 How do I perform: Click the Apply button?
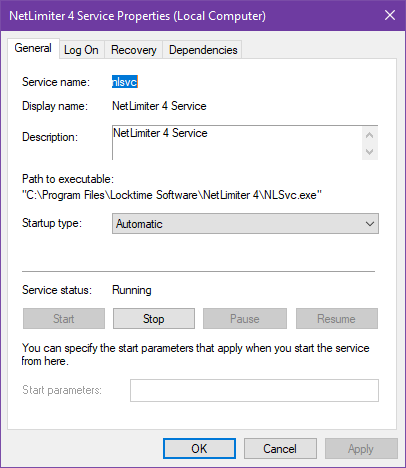pyautogui.click(x=361, y=449)
